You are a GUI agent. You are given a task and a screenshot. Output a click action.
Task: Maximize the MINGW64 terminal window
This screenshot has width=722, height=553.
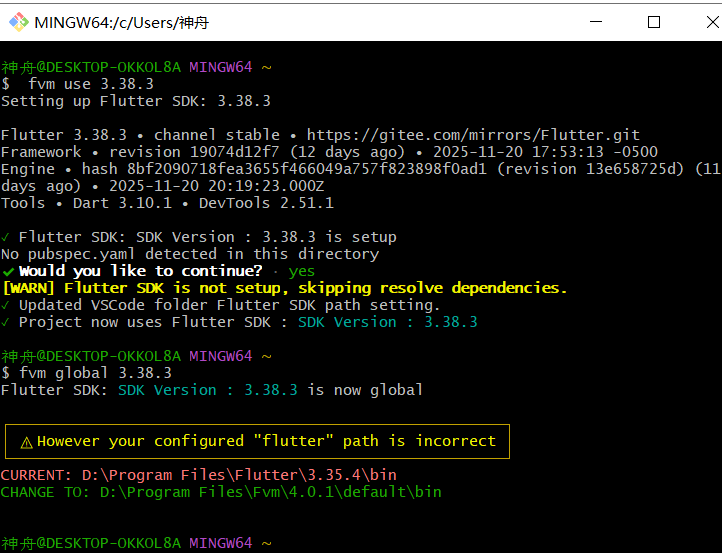654,22
